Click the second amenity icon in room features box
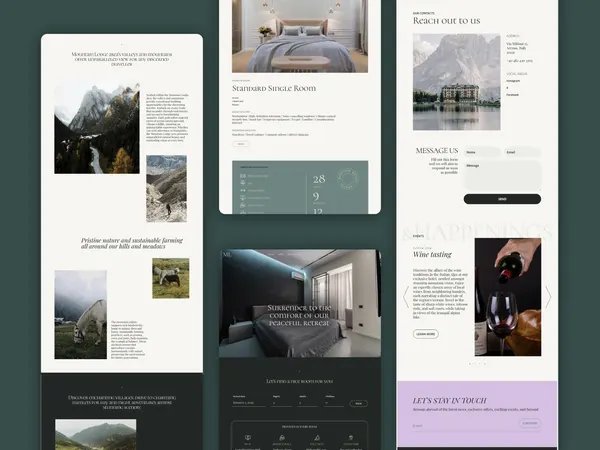 [x=282, y=438]
